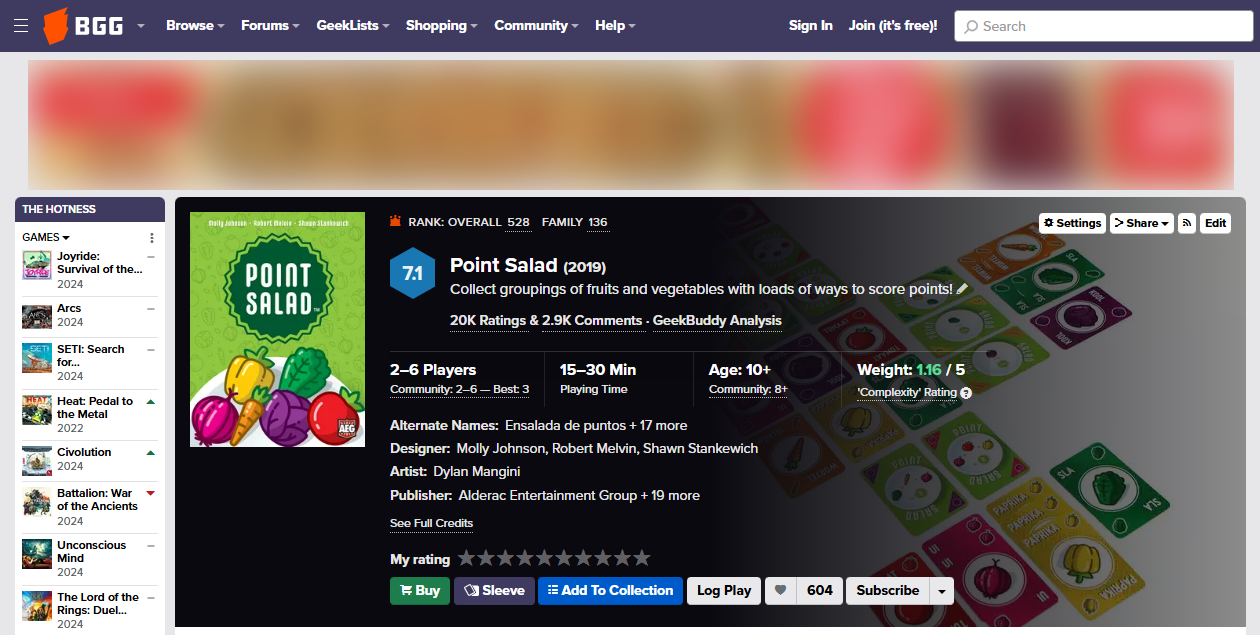
Task: Expand the GAMES filter in Hotness
Action: pyautogui.click(x=46, y=238)
